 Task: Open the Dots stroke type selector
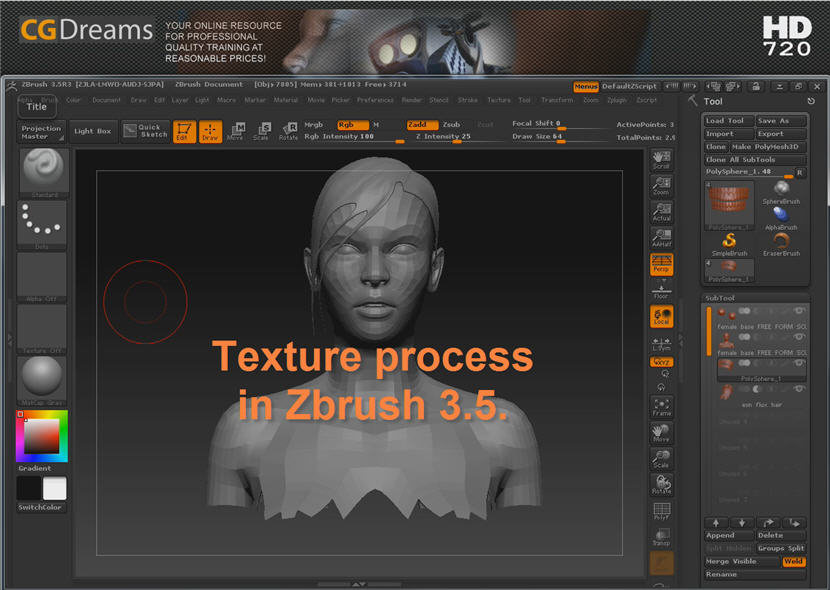click(x=42, y=224)
